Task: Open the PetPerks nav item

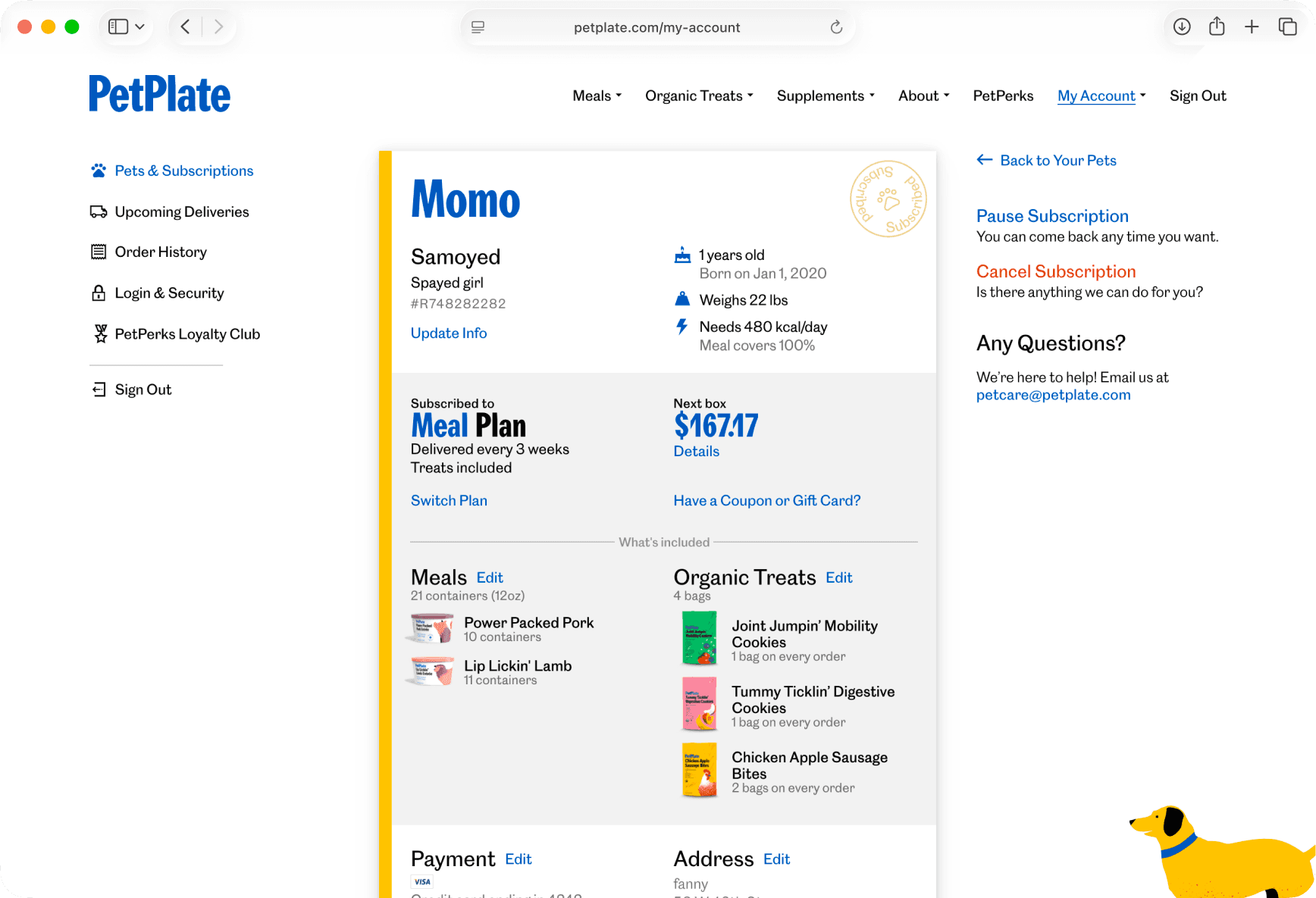Action: pyautogui.click(x=1003, y=95)
